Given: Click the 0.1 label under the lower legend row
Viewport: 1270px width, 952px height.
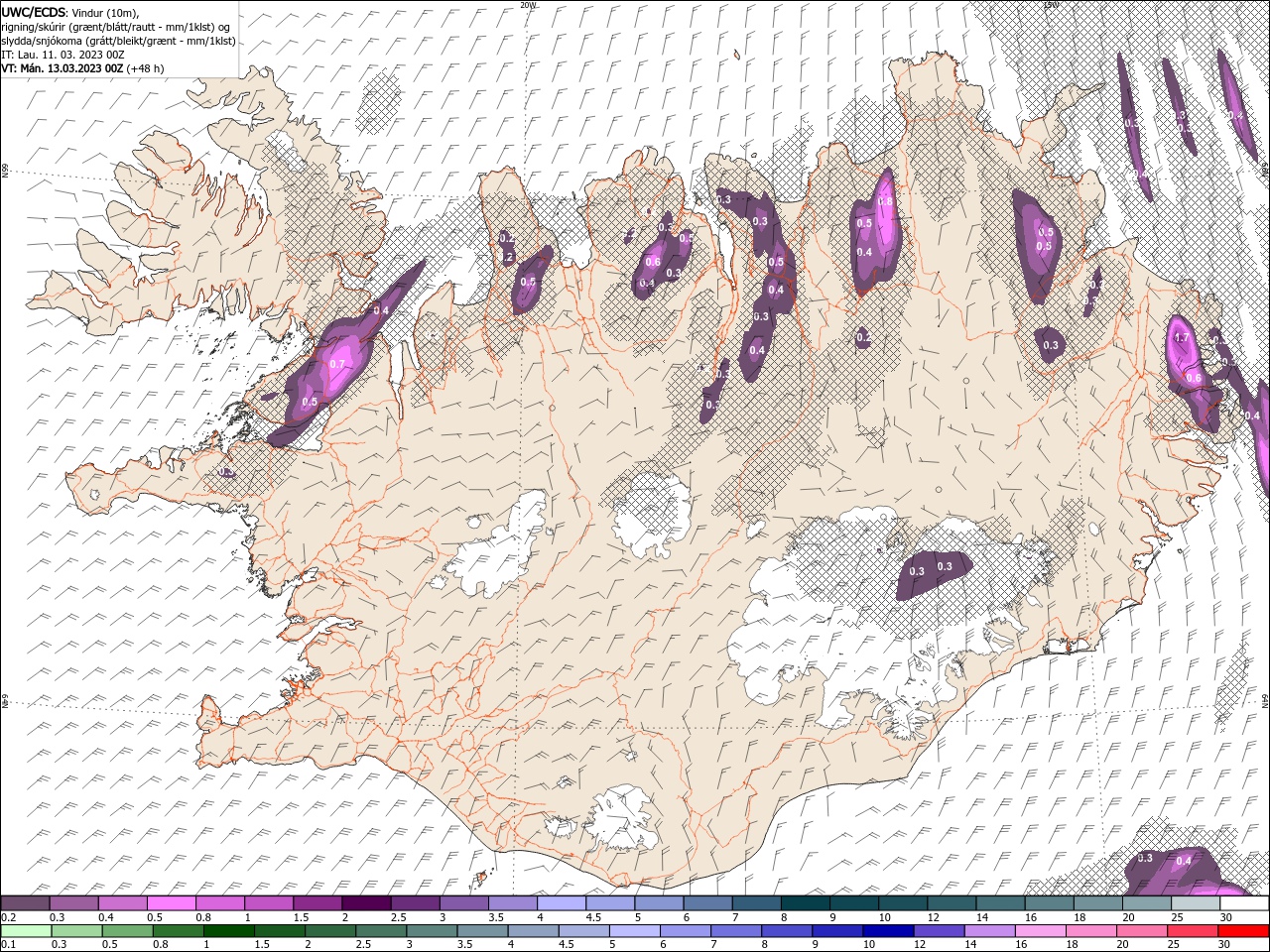Looking at the screenshot, I should coord(7,944).
